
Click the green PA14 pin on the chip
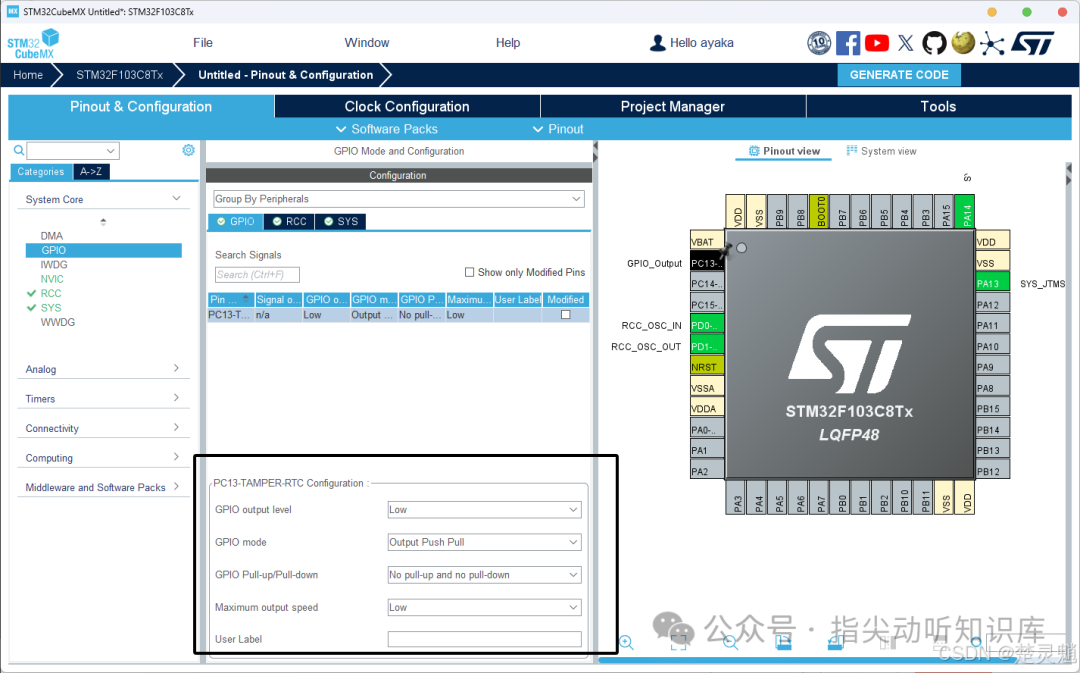click(x=966, y=211)
